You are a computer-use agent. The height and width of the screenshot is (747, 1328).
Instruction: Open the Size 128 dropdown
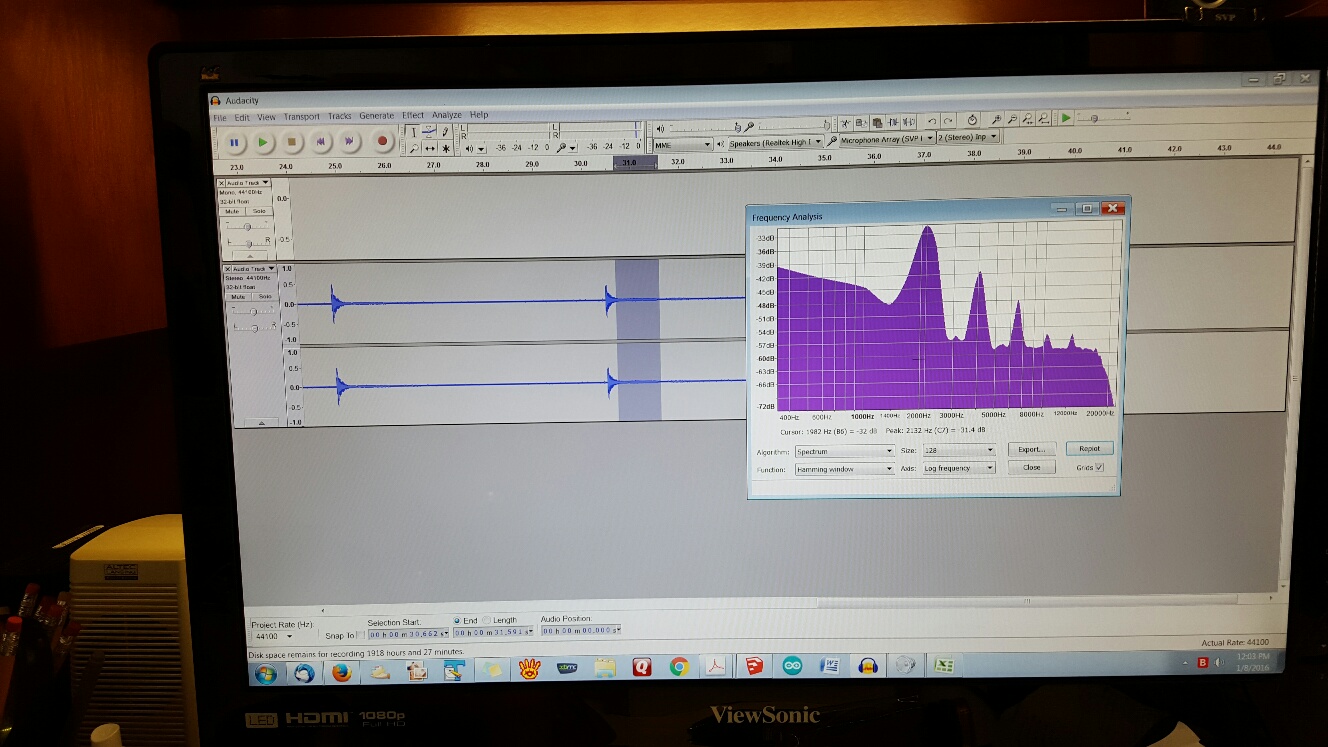(959, 450)
